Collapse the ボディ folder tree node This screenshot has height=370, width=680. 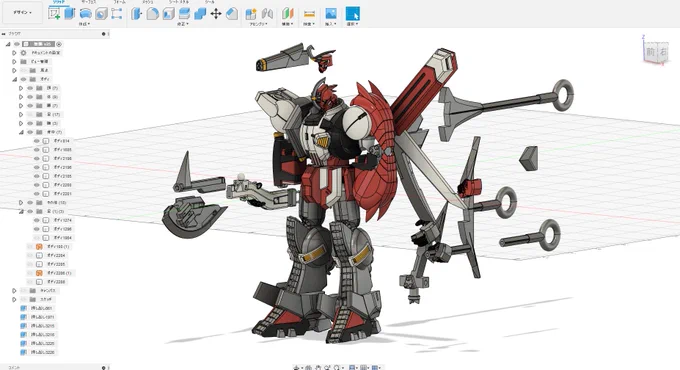point(14,79)
